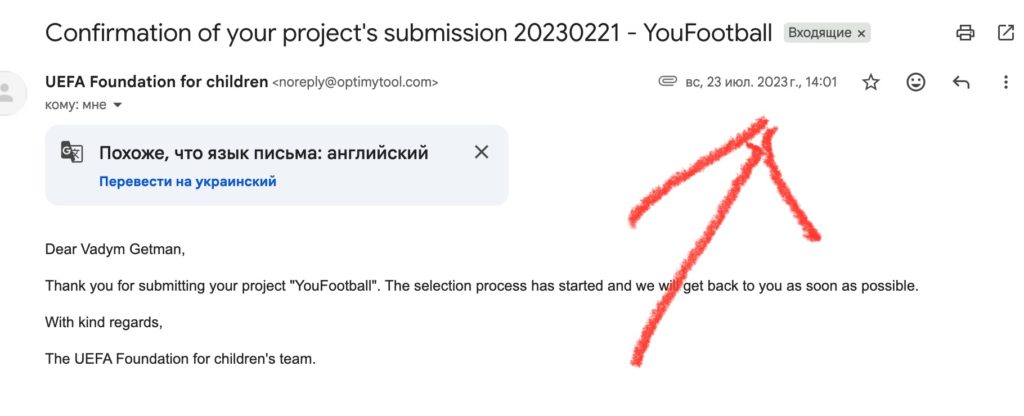The image size is (1024, 416).
Task: Click the email subject line heading
Action: click(409, 33)
